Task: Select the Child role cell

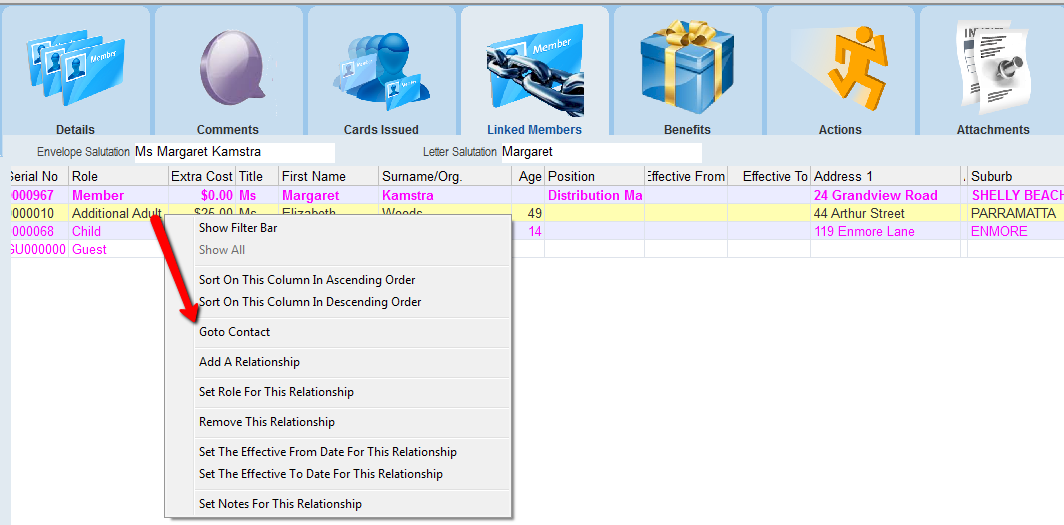Action: pos(119,231)
